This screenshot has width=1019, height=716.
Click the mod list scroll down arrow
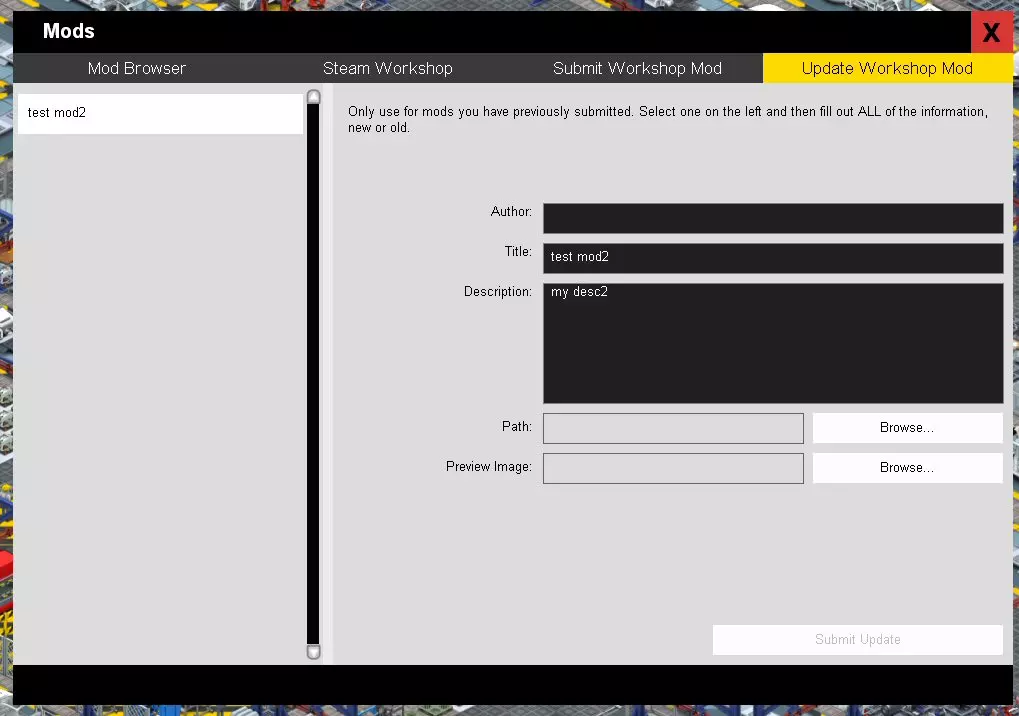tap(313, 652)
